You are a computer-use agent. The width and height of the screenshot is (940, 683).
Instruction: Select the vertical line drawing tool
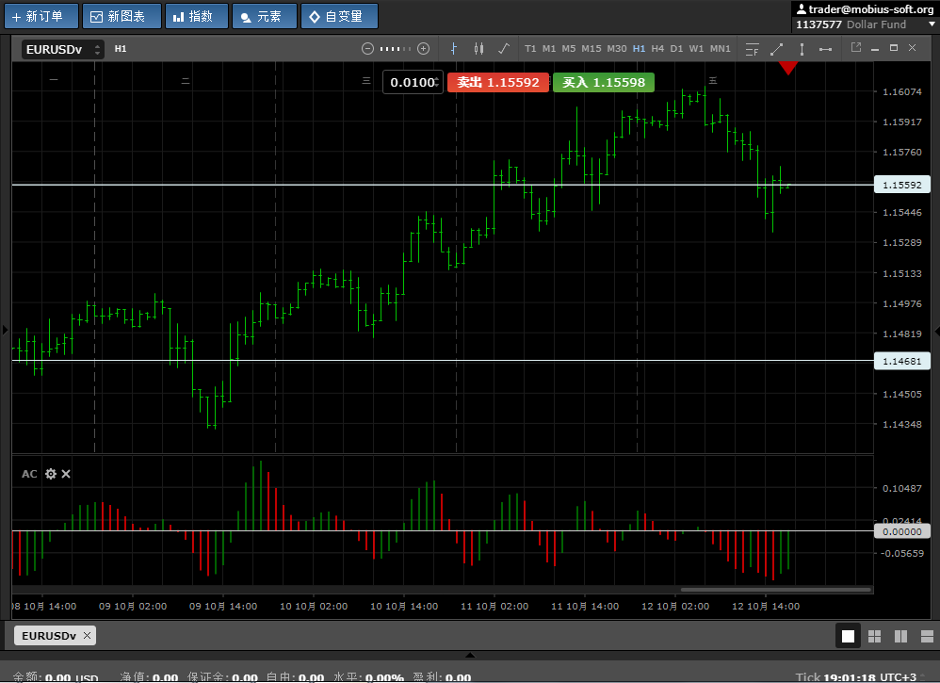(x=802, y=49)
